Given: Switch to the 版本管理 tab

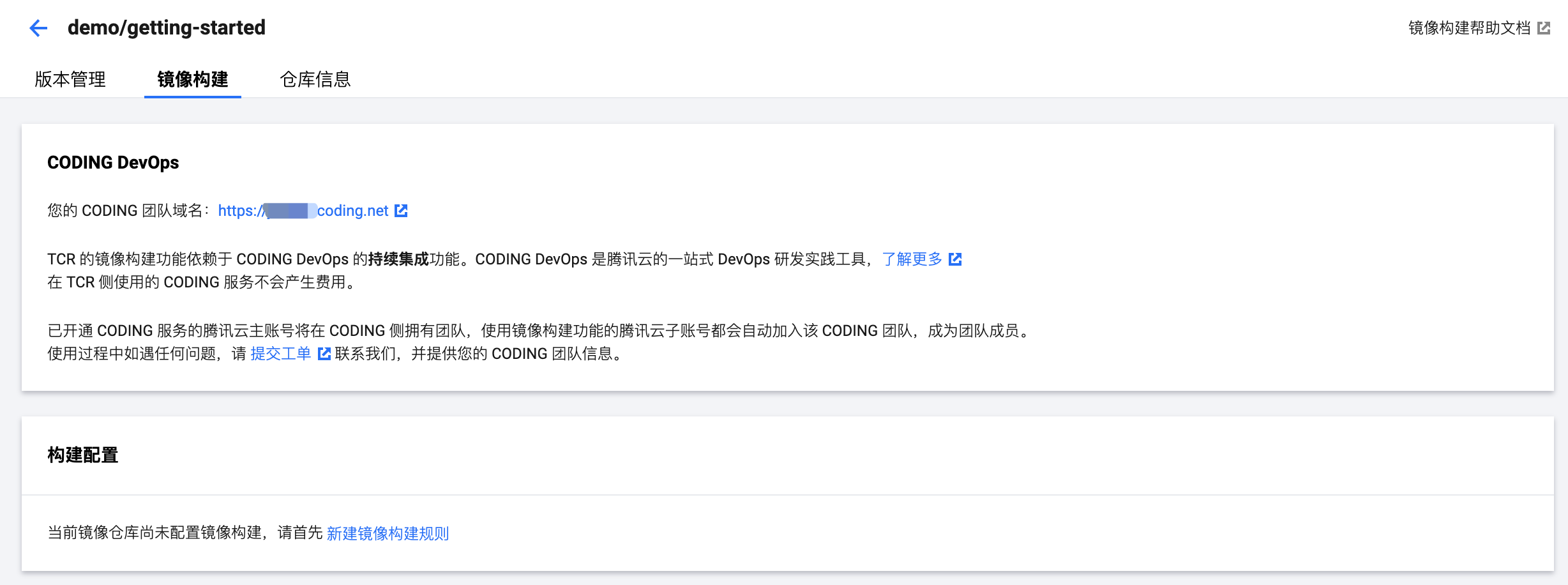Looking at the screenshot, I should tap(70, 79).
